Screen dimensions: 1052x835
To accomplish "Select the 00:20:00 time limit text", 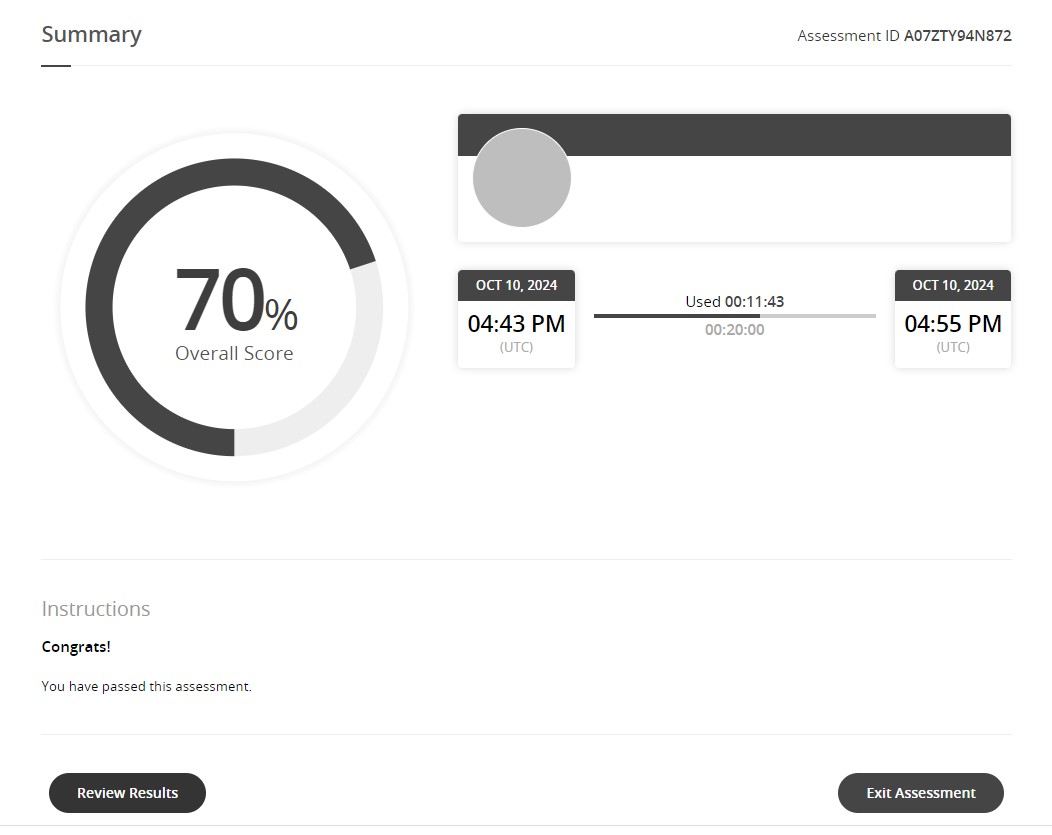I will pyautogui.click(x=735, y=330).
